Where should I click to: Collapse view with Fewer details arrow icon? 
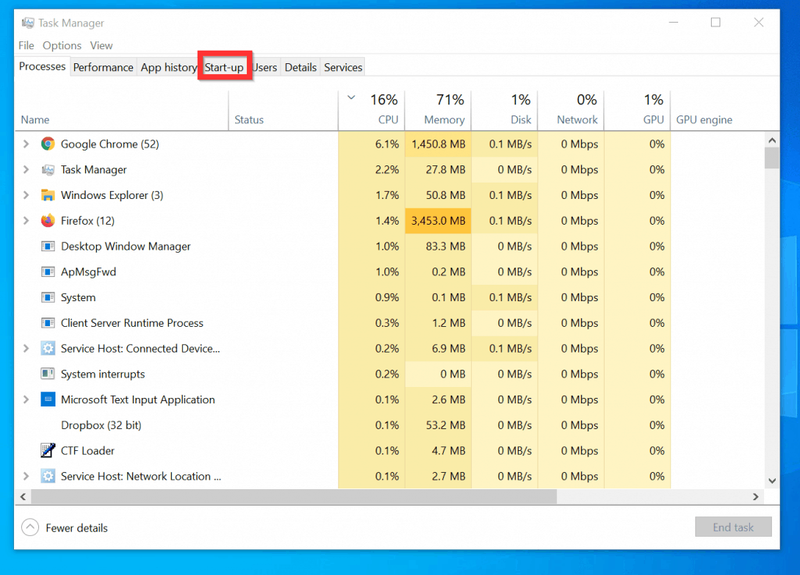[x=30, y=528]
